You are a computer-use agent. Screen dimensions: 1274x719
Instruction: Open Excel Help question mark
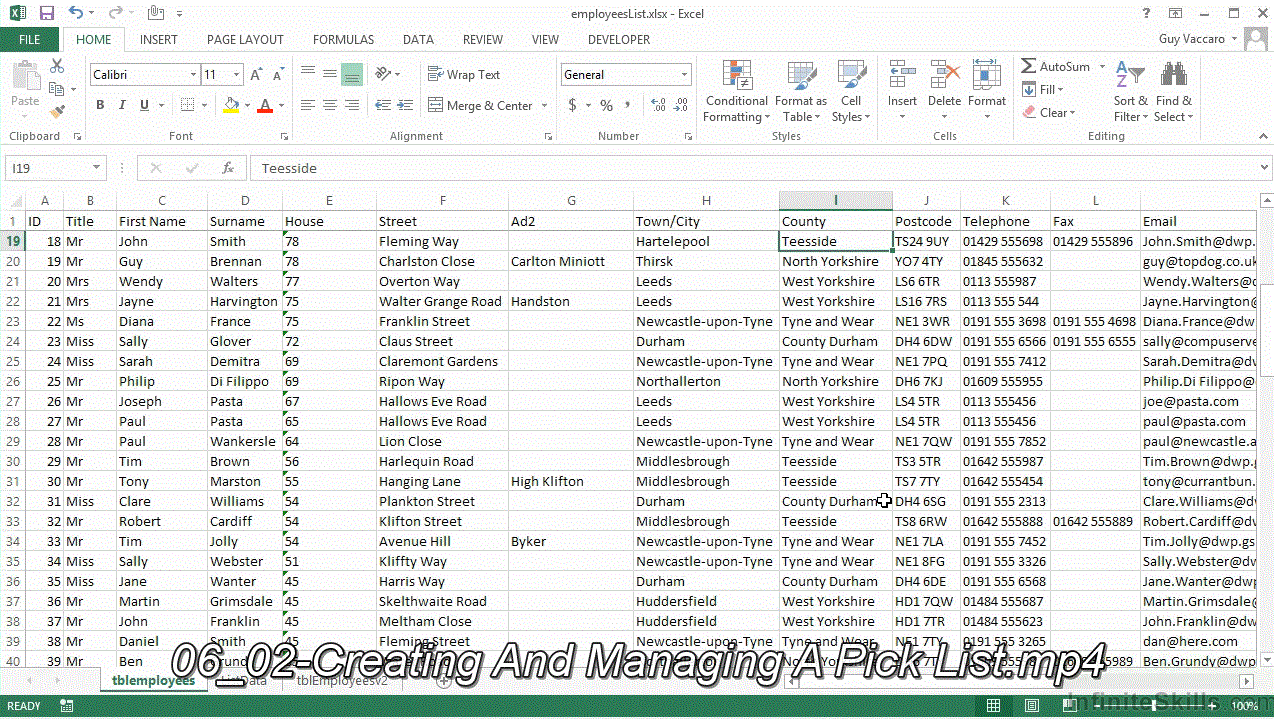point(1147,13)
